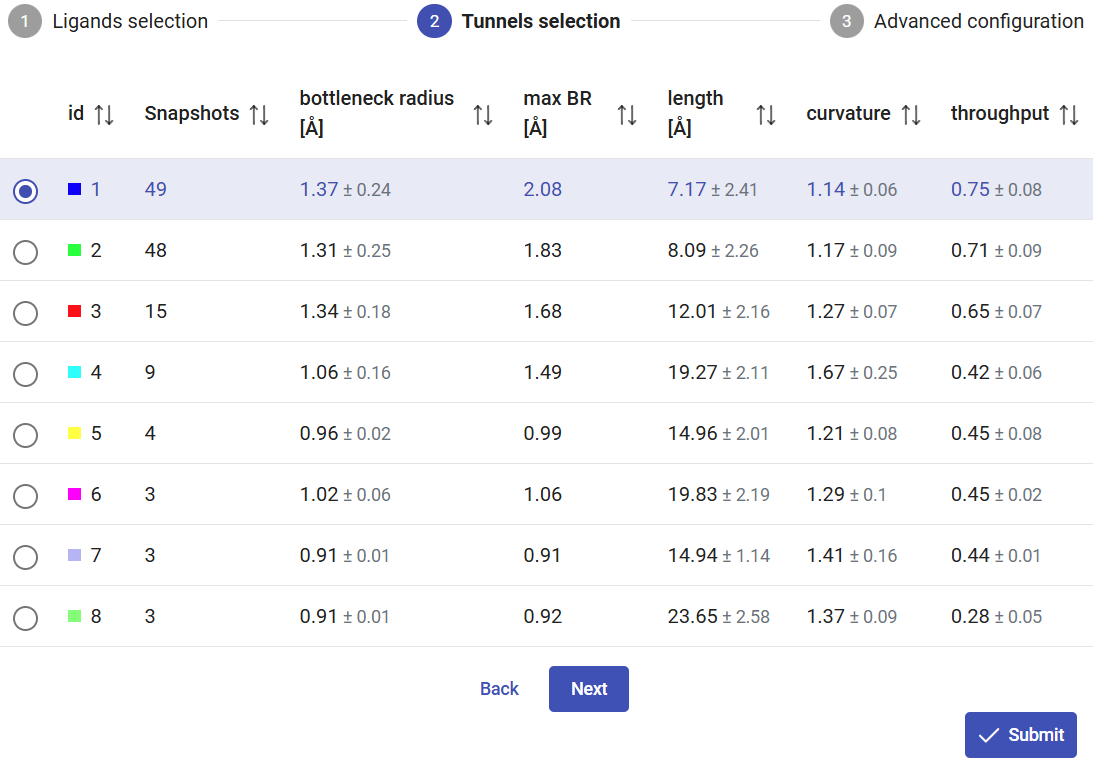Screen dimensions: 1093x758
Task: Choose tunnel 8 radio button
Action: [26, 618]
